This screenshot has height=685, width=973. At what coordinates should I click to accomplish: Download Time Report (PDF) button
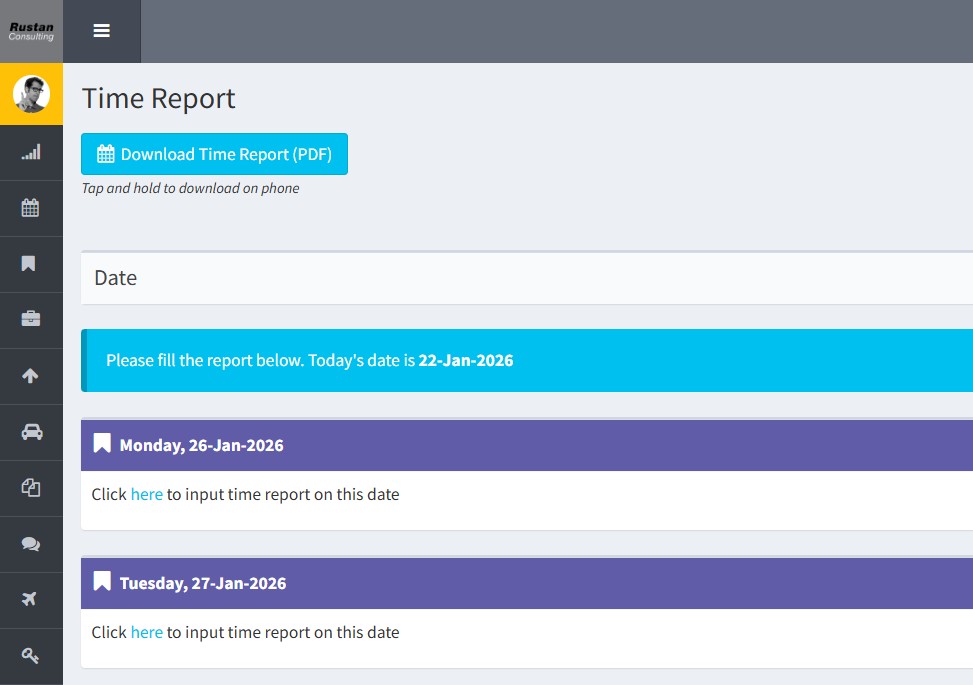point(214,154)
